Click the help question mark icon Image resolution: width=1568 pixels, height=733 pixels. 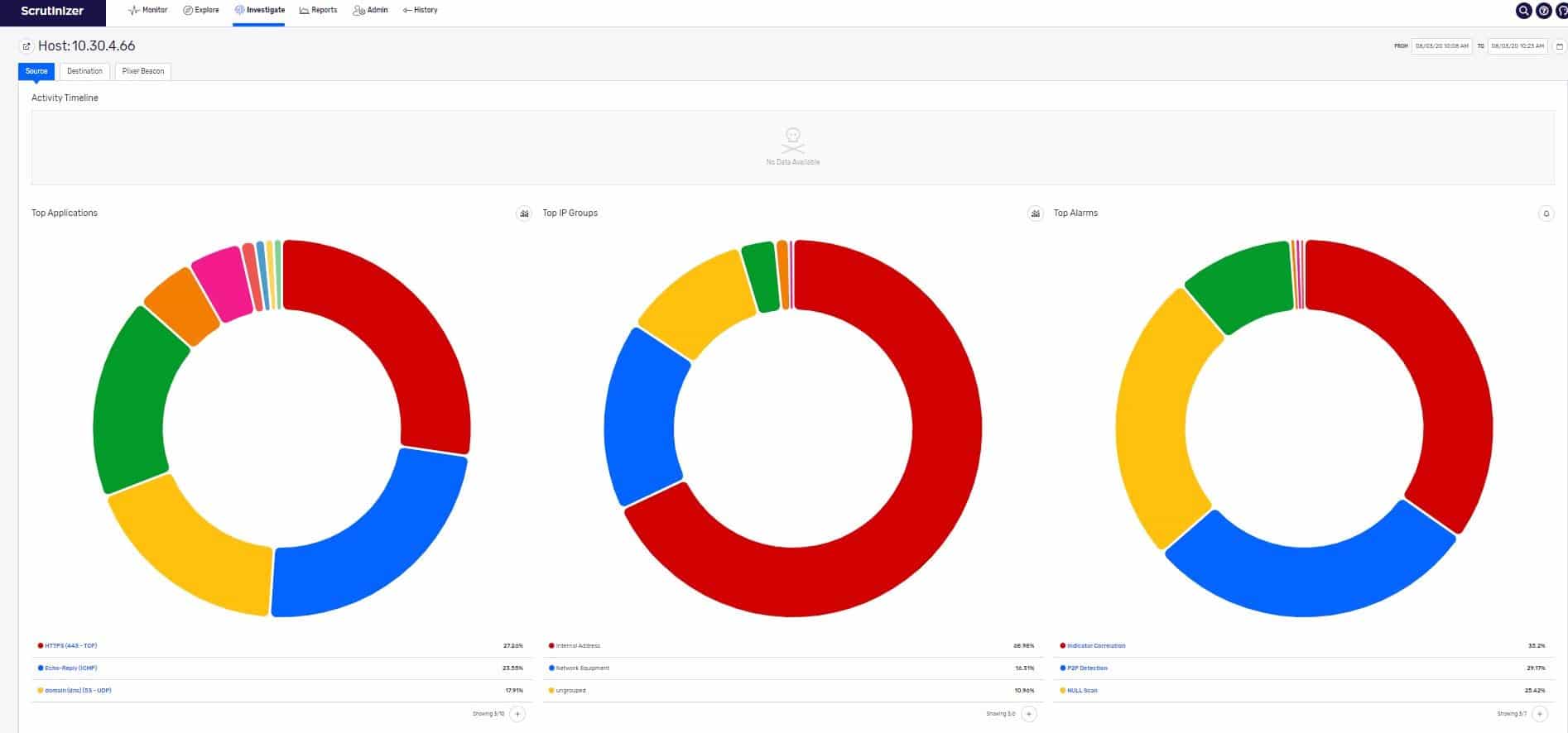point(1544,11)
